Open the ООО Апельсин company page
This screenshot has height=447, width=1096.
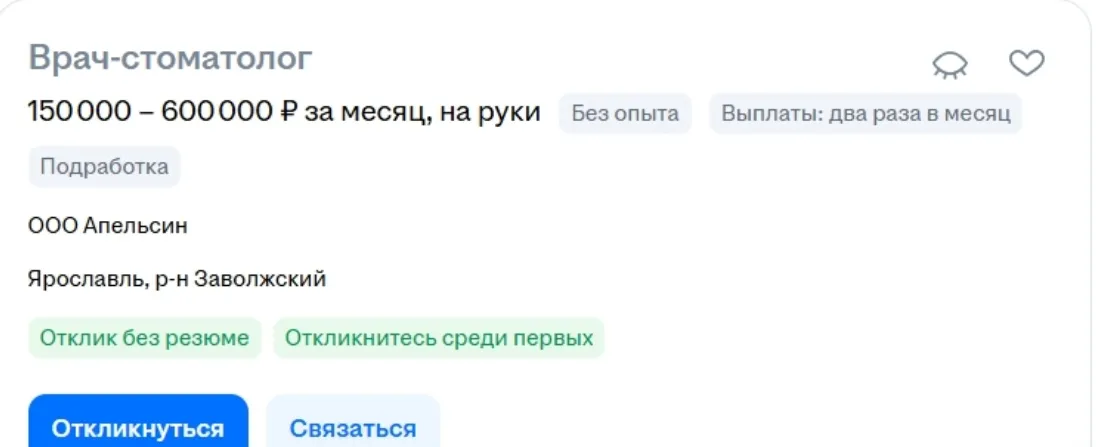click(108, 226)
